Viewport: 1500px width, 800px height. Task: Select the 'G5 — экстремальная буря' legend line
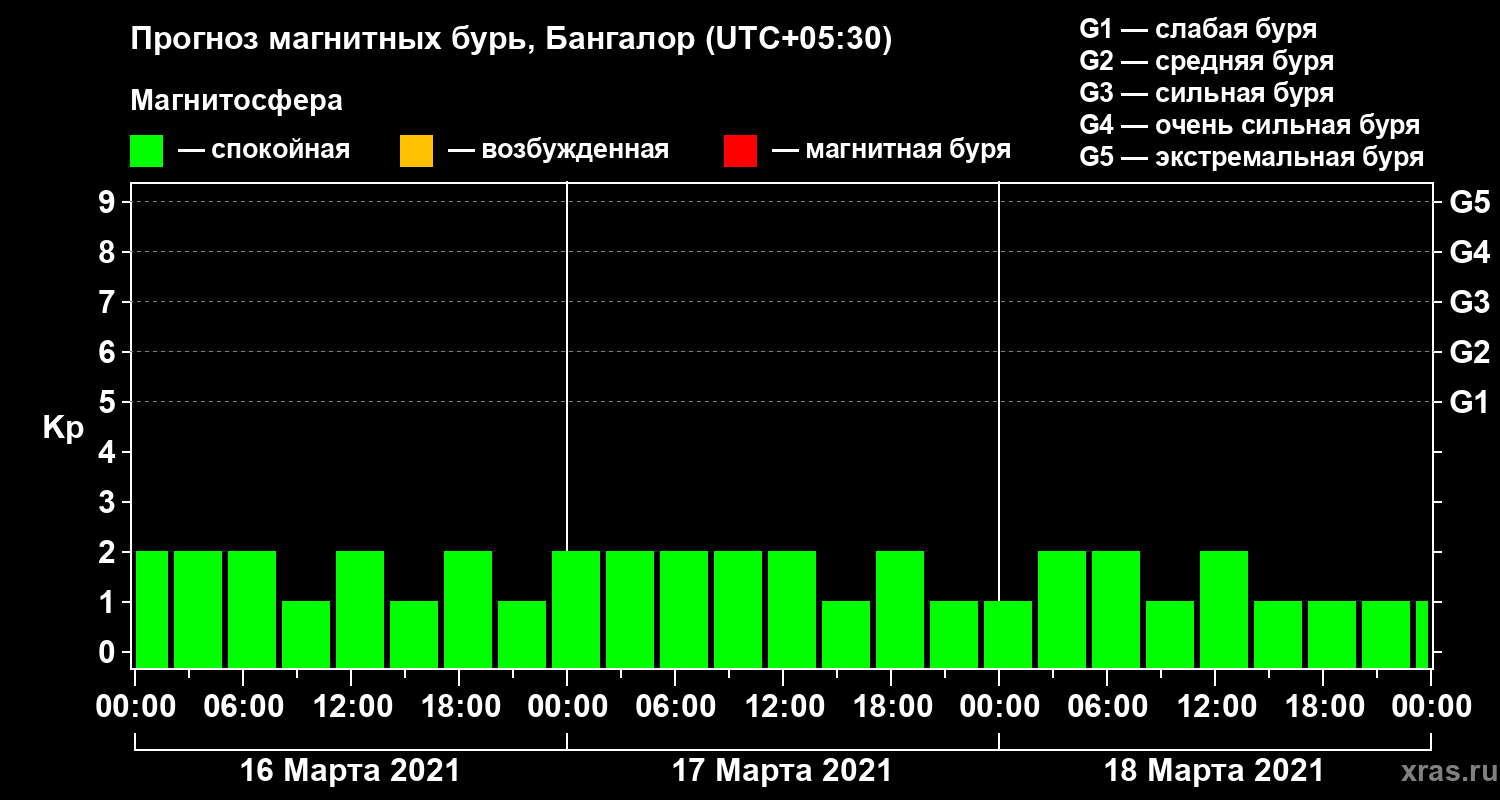click(x=1251, y=158)
